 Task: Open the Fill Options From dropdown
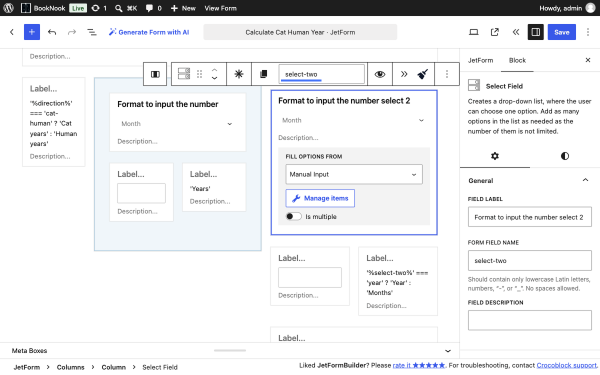click(x=354, y=174)
